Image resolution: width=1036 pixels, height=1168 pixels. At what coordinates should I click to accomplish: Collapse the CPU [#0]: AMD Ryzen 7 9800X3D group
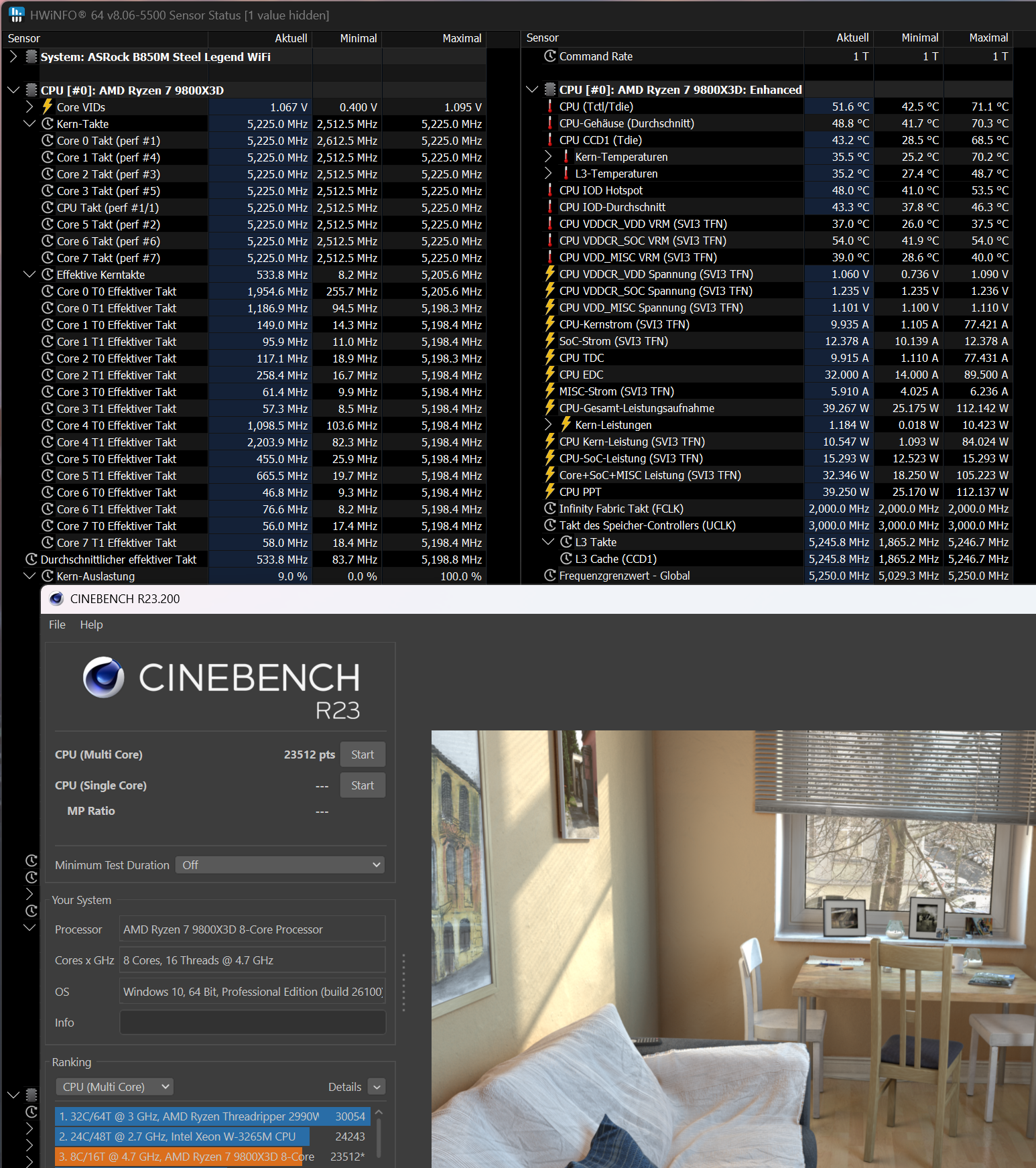click(13, 90)
